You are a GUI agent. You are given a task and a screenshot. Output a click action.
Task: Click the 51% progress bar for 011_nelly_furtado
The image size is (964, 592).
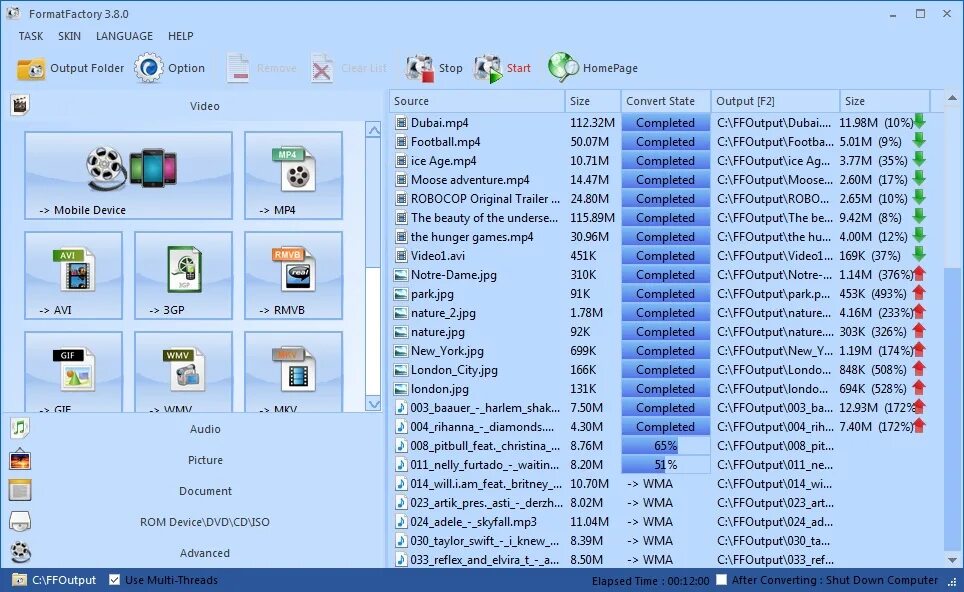[x=666, y=465]
